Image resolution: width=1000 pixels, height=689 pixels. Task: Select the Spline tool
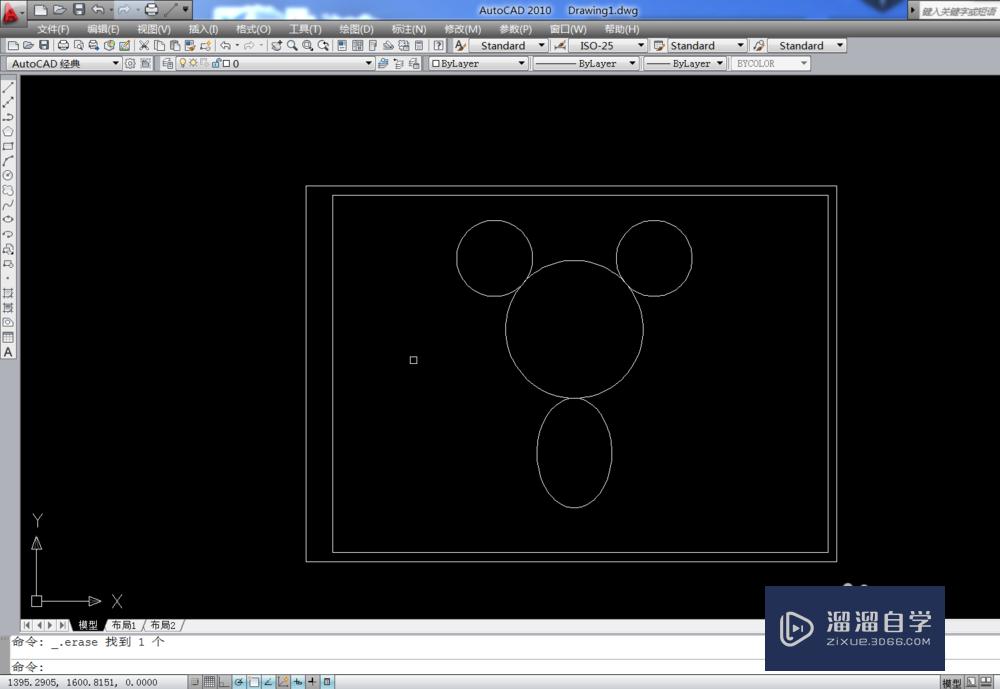(8, 204)
